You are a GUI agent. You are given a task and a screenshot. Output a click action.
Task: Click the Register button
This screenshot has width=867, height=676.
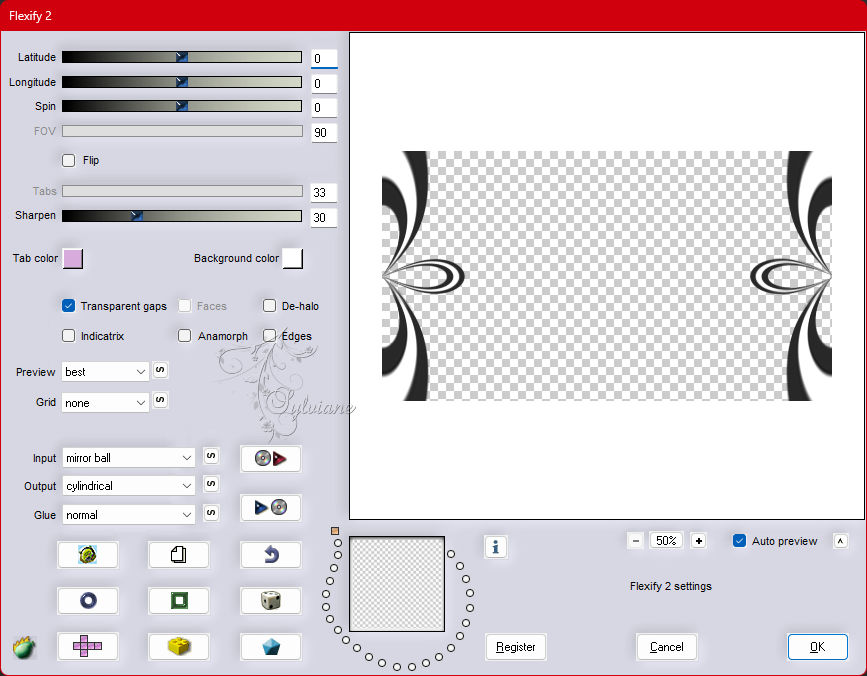pos(515,647)
